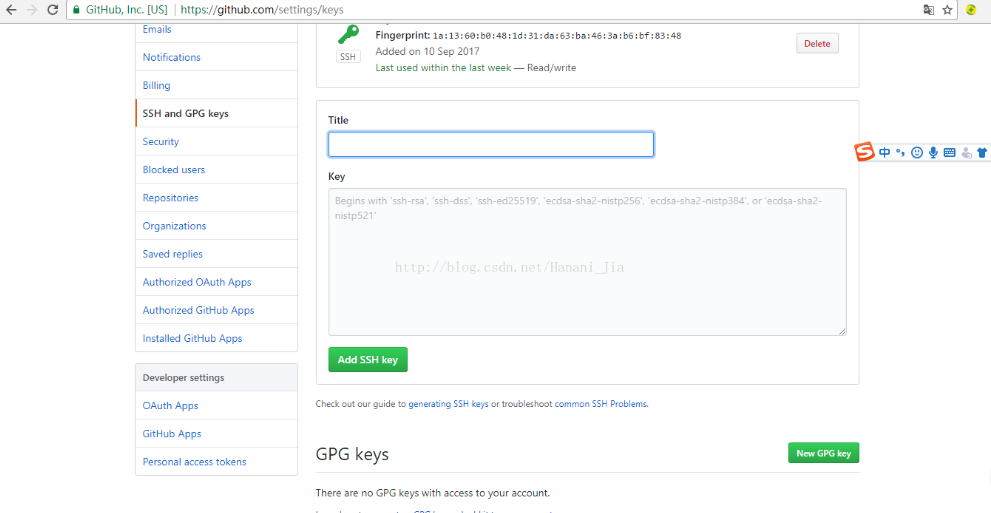The image size is (991, 513).
Task: Click the Added on 10 Sep 2017 text
Action: [427, 51]
